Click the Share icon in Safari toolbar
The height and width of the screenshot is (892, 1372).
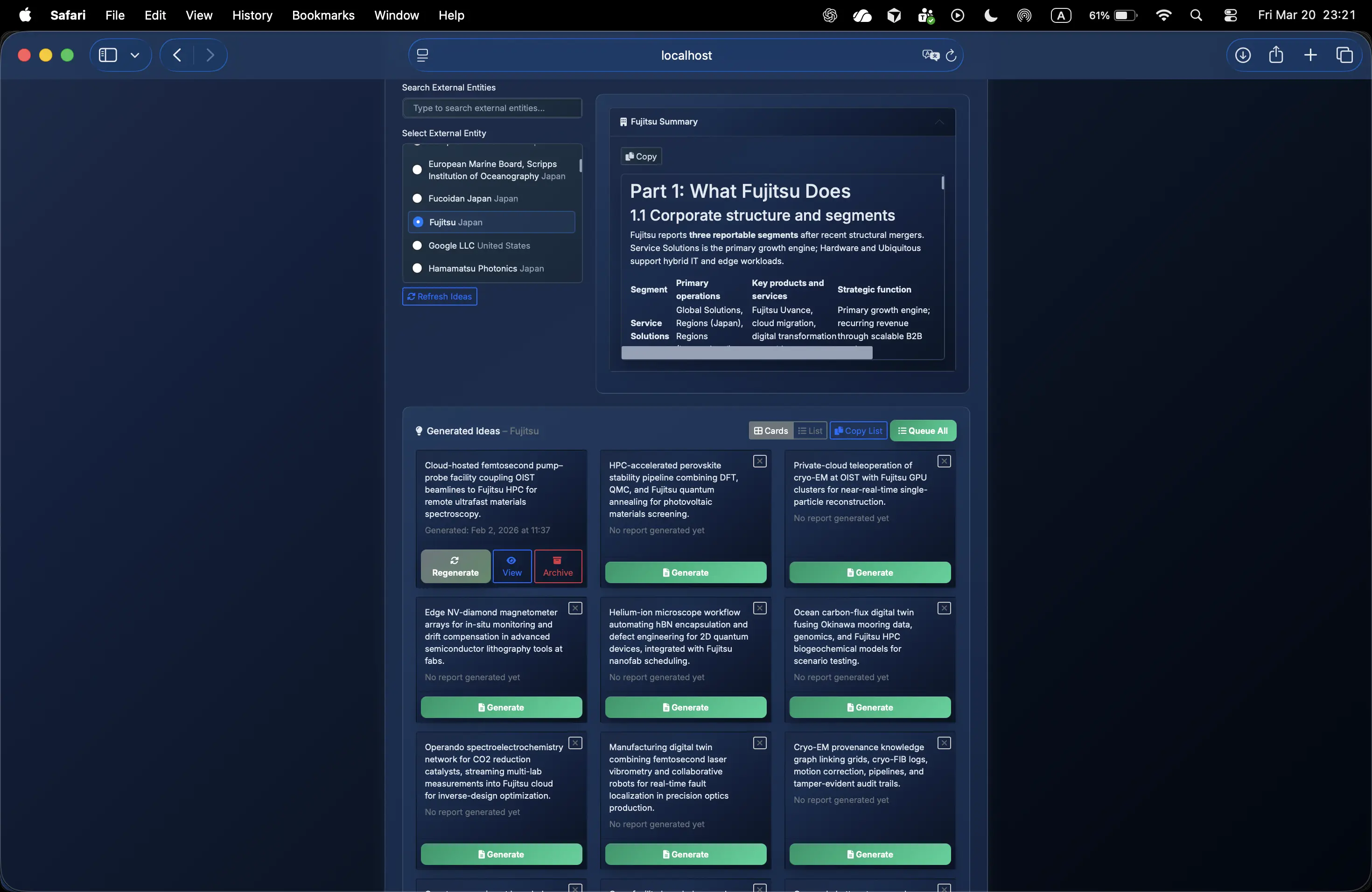(x=1276, y=54)
